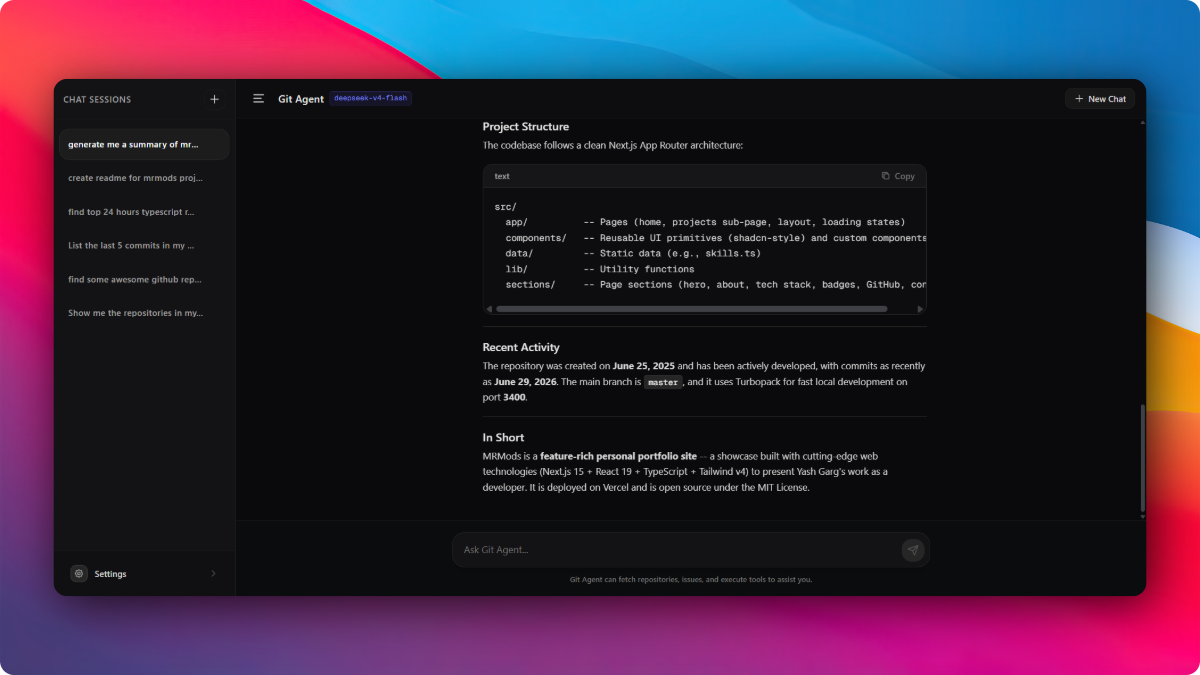The image size is (1200, 675).
Task: Open 'List the last 5 commits in my ...' session
Action: pyautogui.click(x=144, y=245)
